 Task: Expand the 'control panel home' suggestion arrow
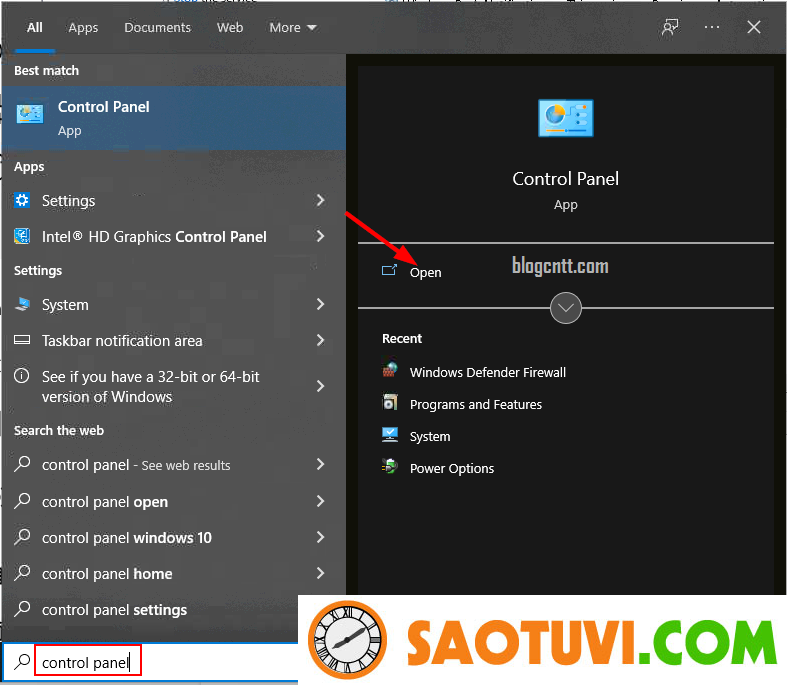pos(320,573)
